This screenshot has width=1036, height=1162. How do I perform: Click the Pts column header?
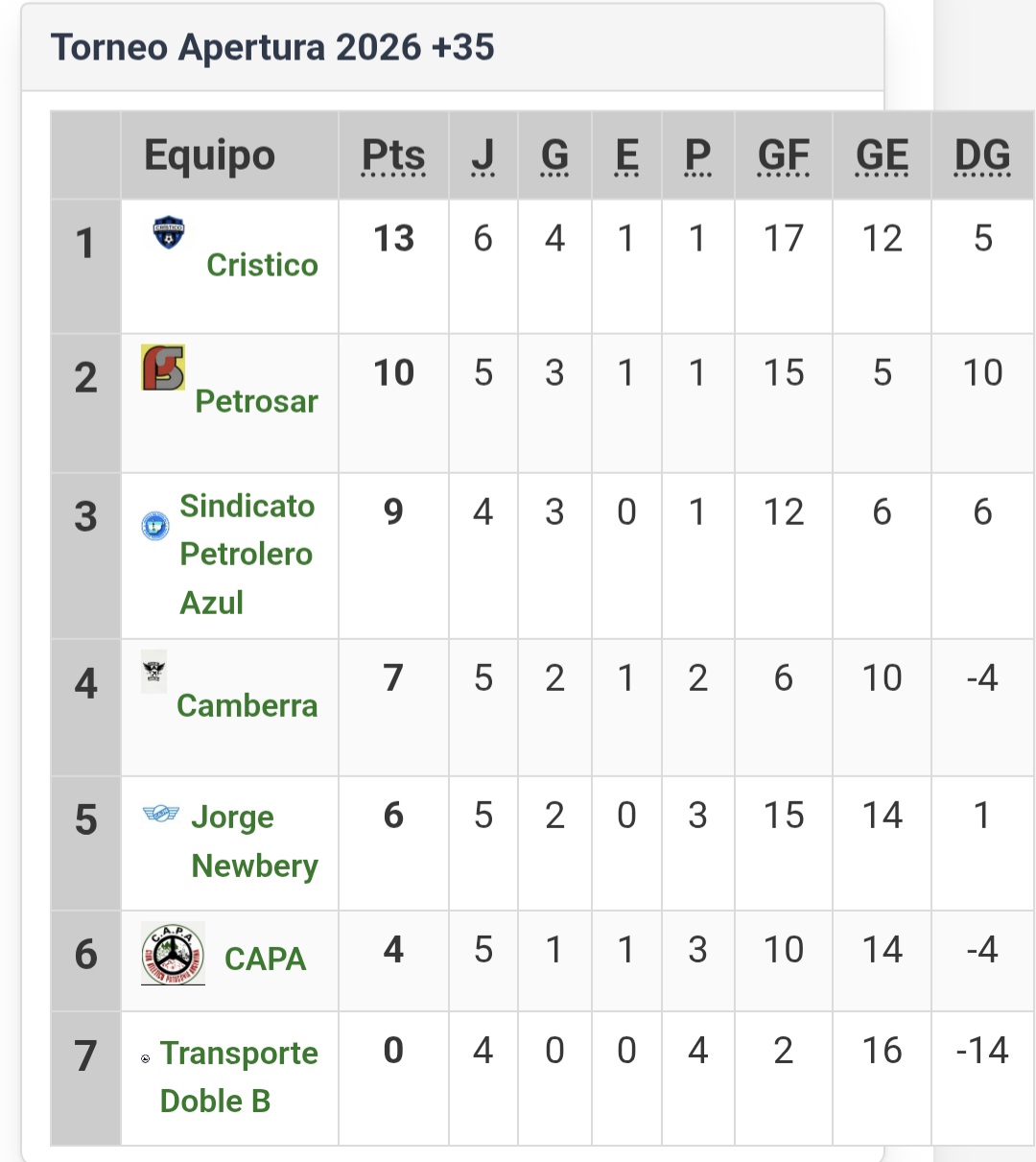393,155
